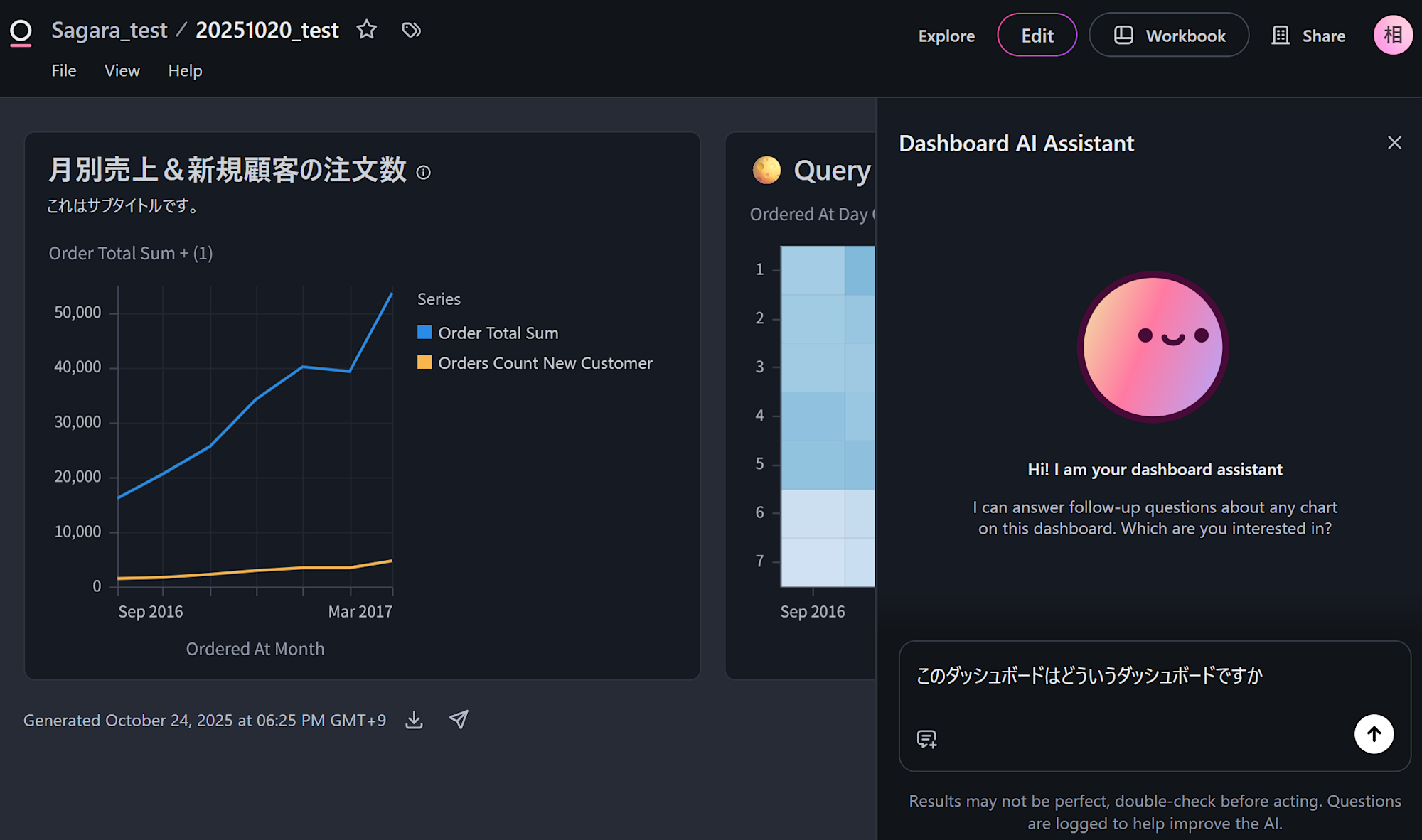Go to the Sagara_test folder breadcrumb
The image size is (1422, 840).
point(109,31)
